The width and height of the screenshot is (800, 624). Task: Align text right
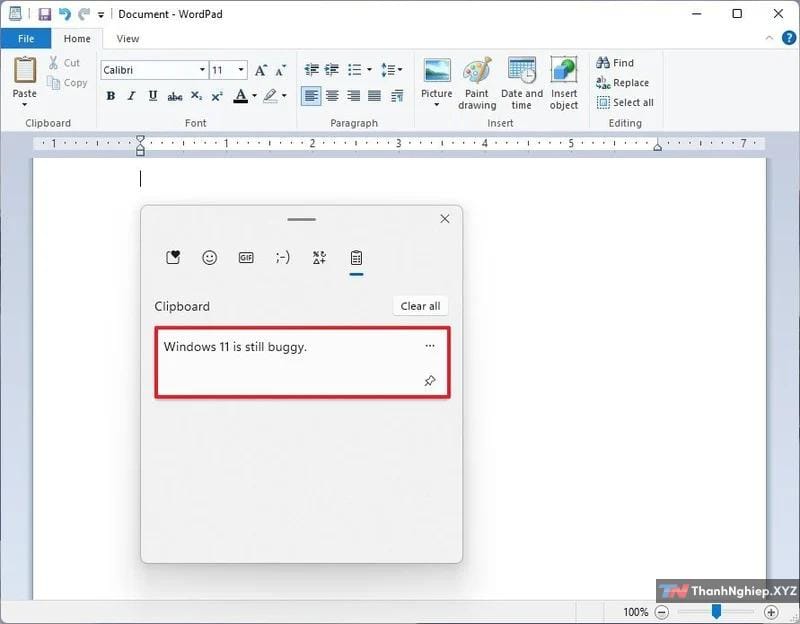[353, 95]
